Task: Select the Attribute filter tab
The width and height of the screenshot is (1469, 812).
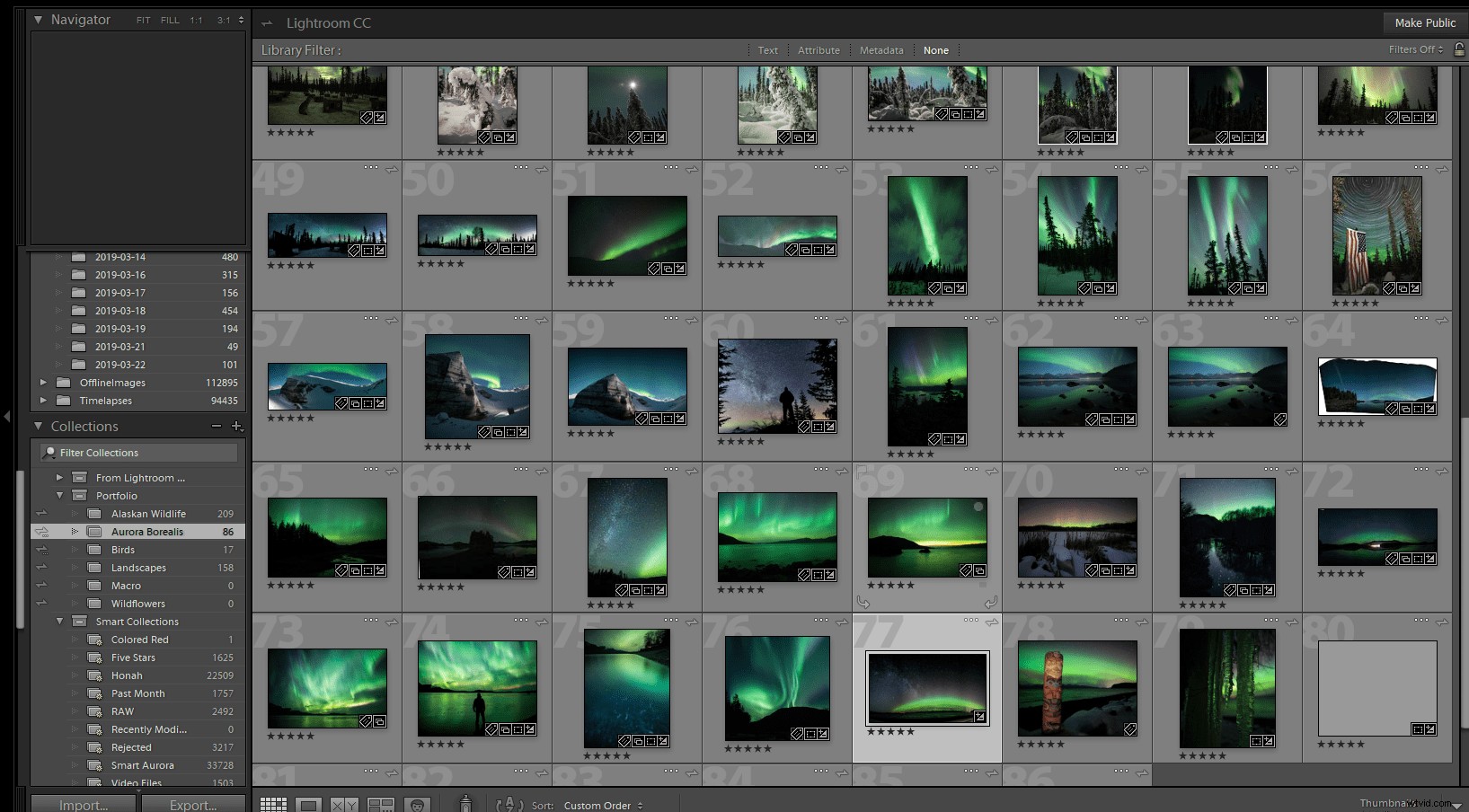Action: pyautogui.click(x=819, y=50)
